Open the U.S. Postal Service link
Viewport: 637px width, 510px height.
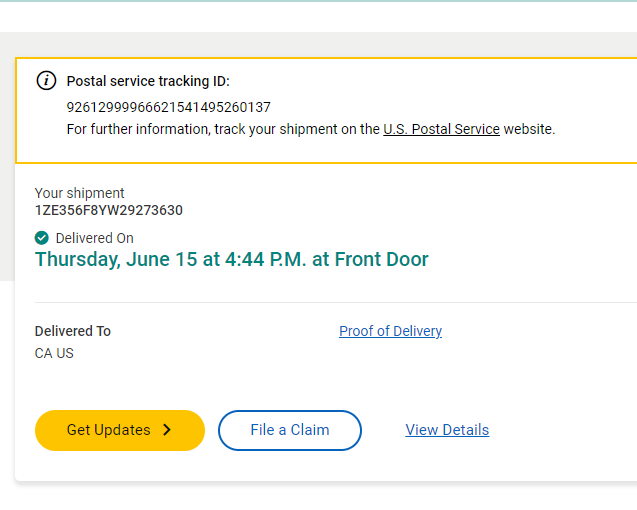tap(441, 129)
